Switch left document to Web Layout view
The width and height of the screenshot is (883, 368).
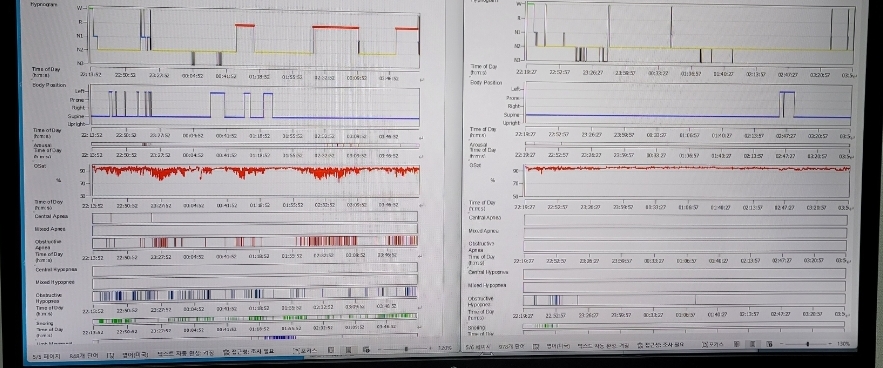tap(366, 350)
